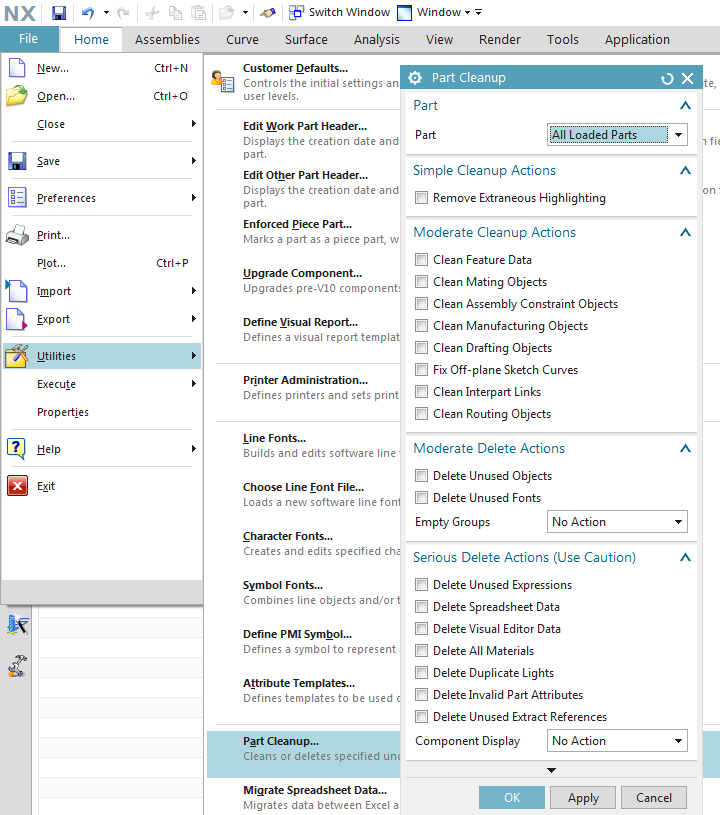Image resolution: width=720 pixels, height=815 pixels.
Task: Click the Help question mark icon
Action: tap(17, 449)
